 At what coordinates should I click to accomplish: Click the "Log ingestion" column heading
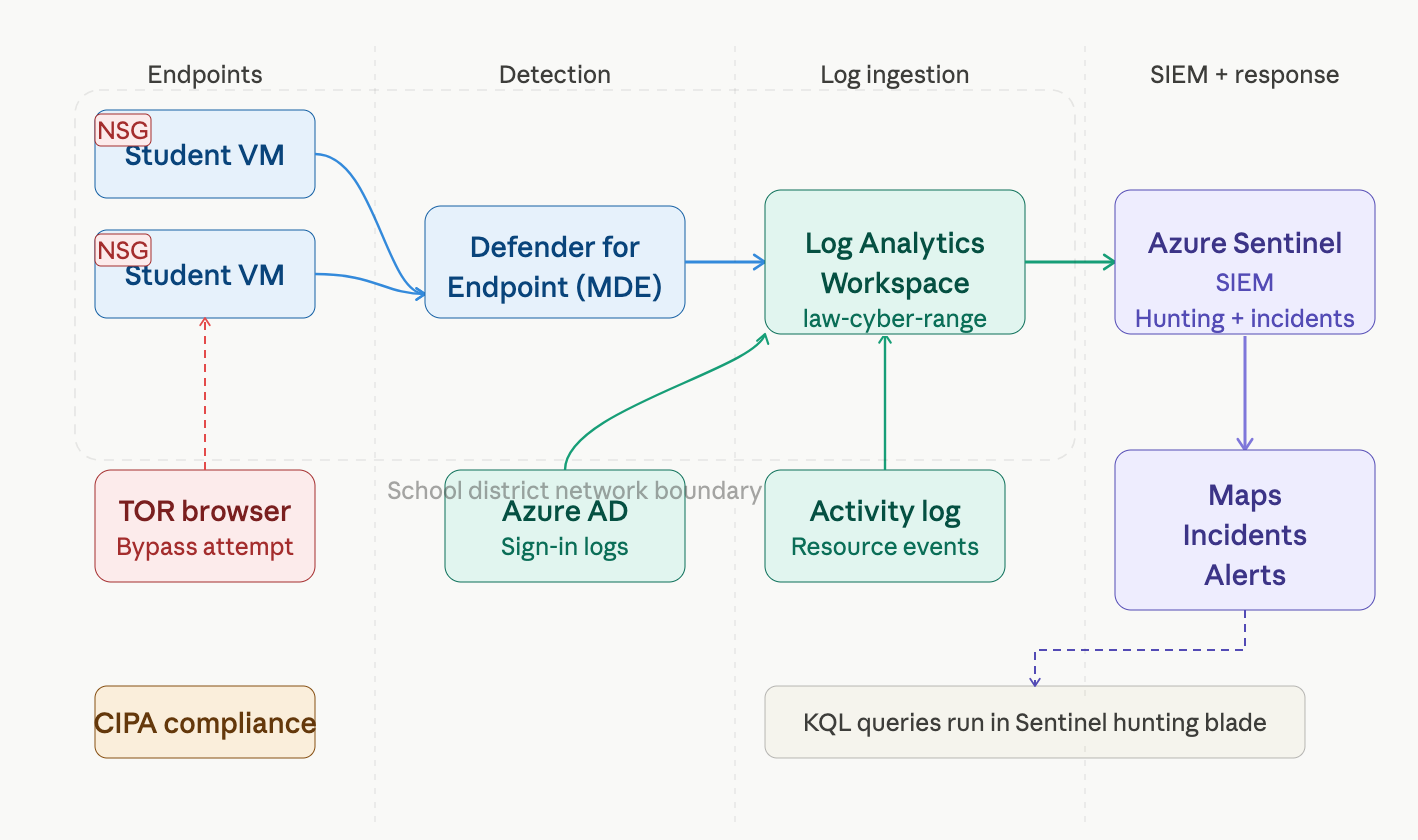coord(895,75)
